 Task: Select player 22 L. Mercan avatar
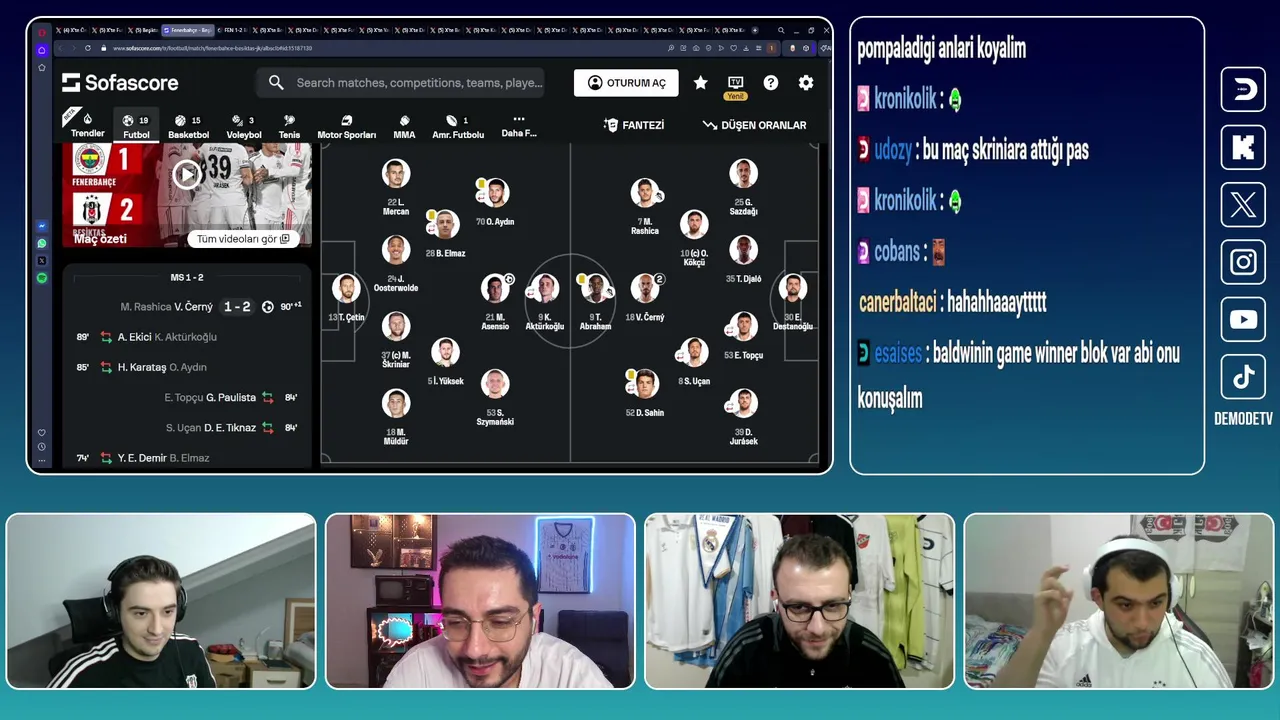396,174
